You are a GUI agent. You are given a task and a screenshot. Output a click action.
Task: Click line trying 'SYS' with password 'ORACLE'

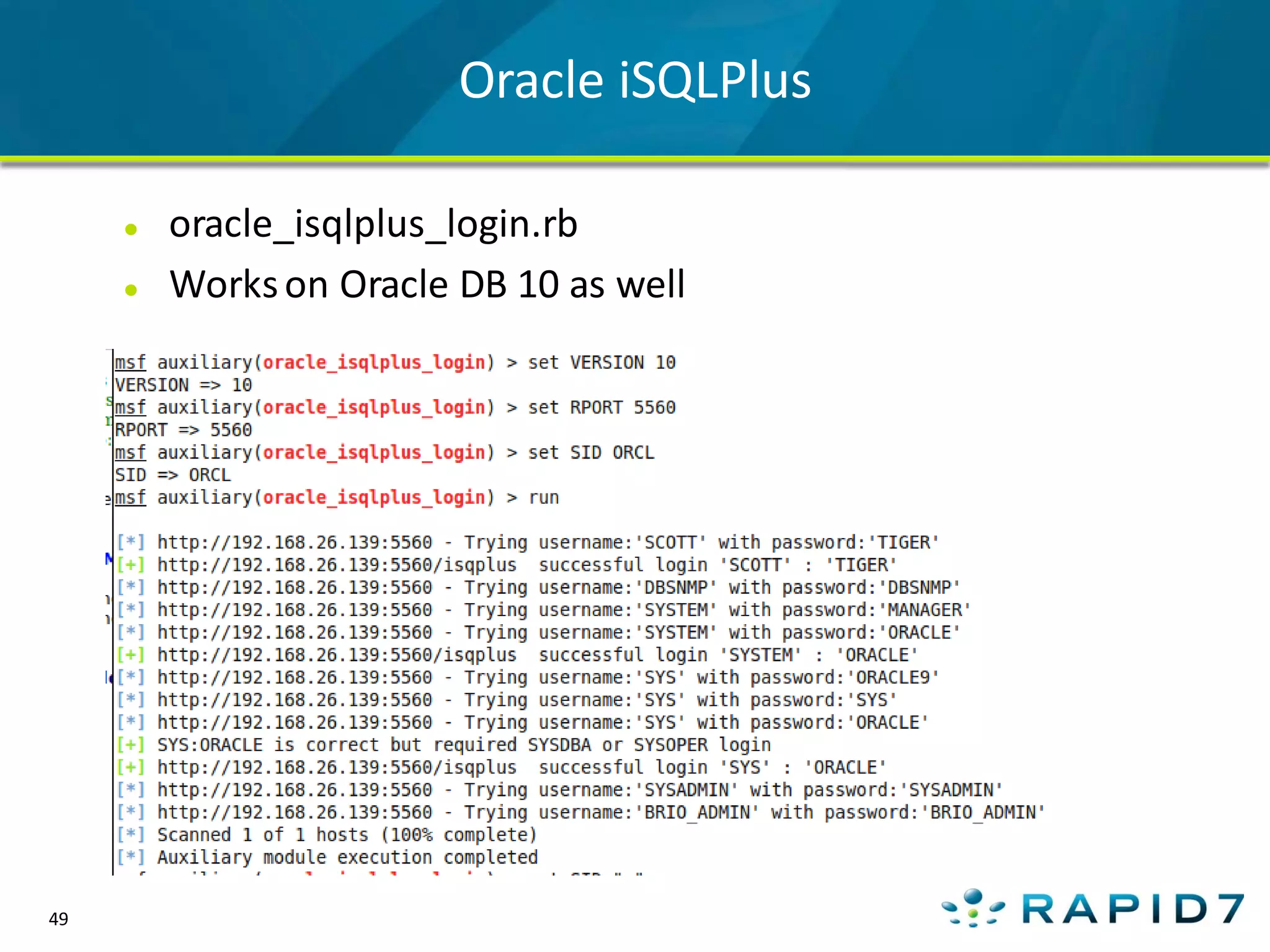pyautogui.click(x=523, y=723)
